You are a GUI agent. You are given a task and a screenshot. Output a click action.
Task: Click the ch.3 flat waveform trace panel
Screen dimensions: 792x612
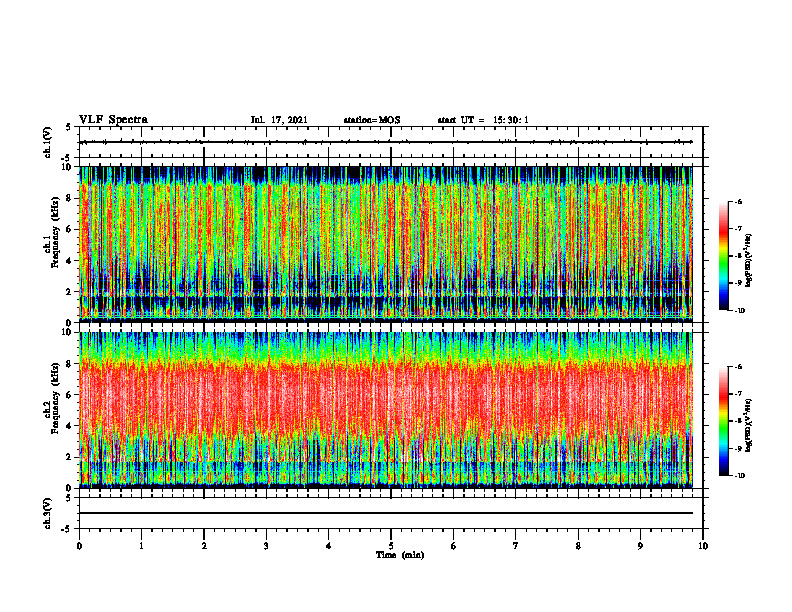pos(391,513)
